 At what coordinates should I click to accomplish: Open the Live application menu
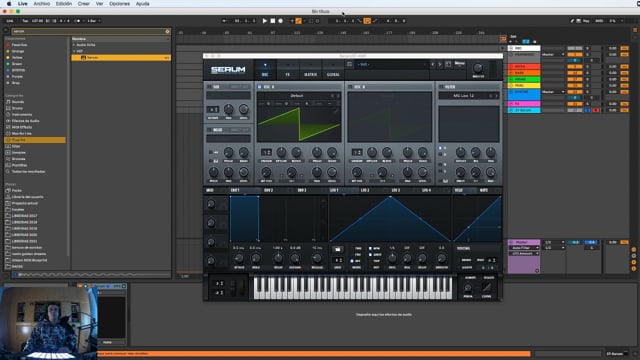tap(23, 4)
